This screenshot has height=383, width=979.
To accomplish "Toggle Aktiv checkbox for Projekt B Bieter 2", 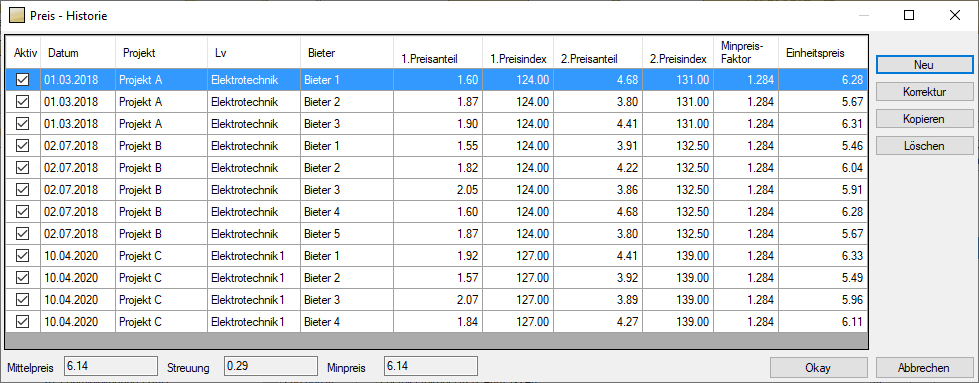I will tap(22, 167).
